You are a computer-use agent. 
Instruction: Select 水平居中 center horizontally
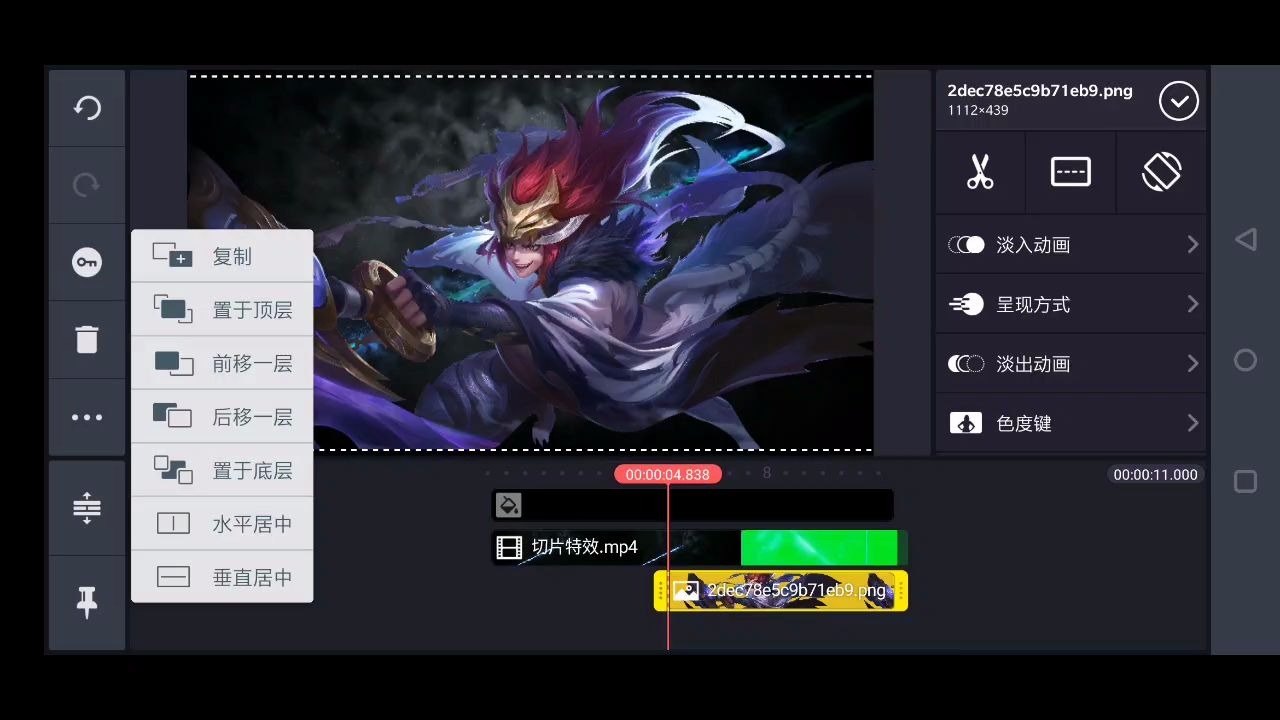[222, 524]
